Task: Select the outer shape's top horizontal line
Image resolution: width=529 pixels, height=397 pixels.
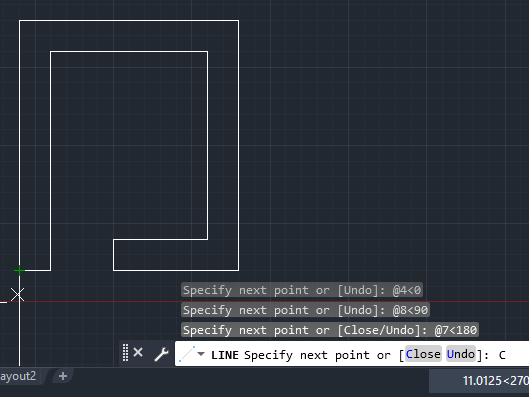Action: point(129,21)
